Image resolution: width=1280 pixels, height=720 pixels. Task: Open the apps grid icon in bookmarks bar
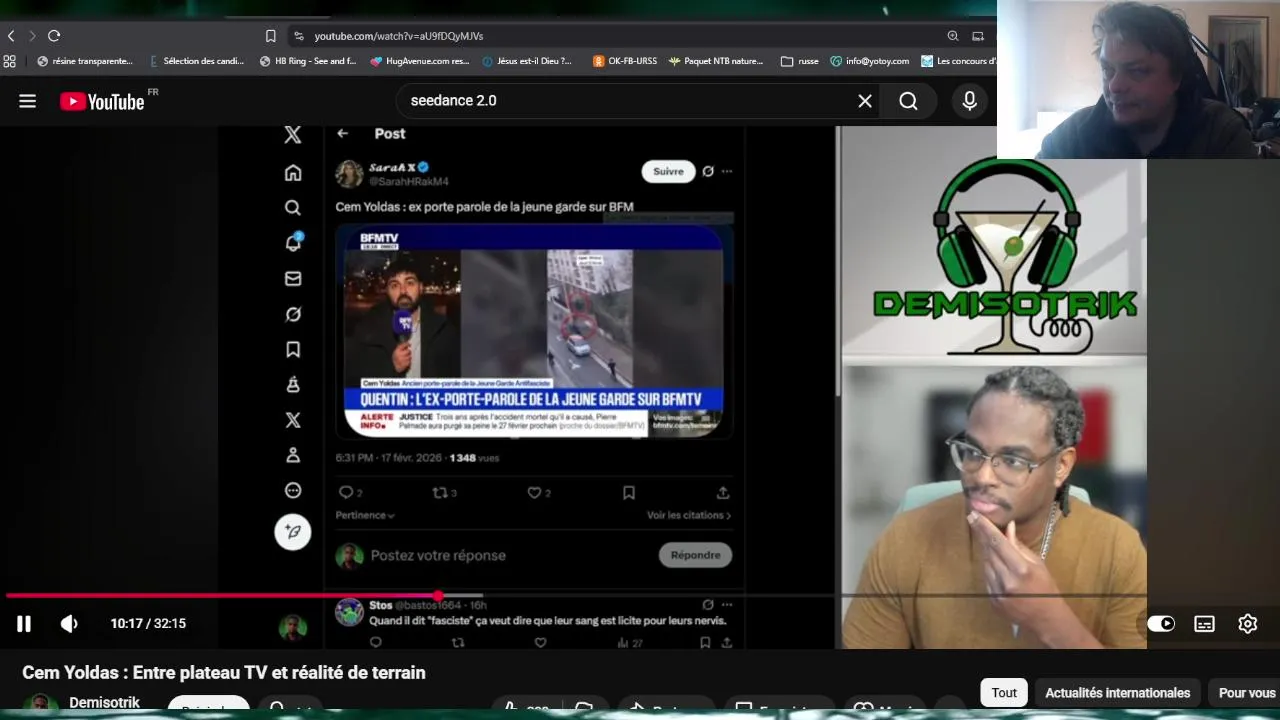click(10, 61)
